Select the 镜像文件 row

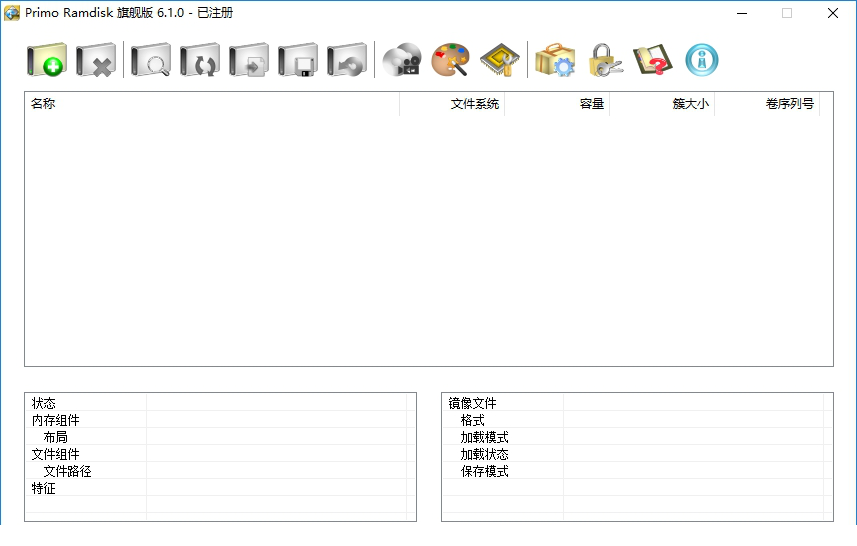click(637, 403)
